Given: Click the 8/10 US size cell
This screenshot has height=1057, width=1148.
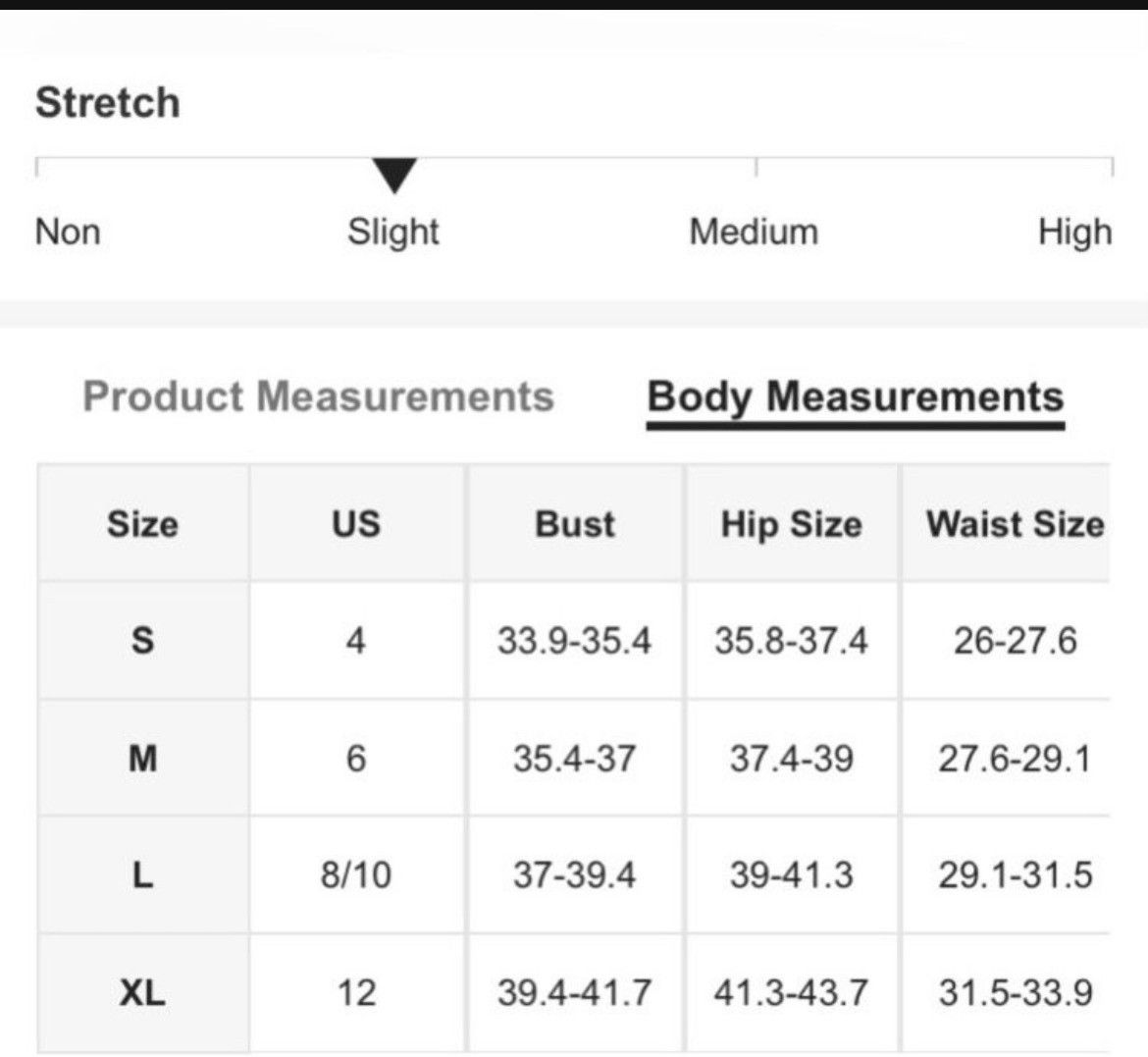Looking at the screenshot, I should pyautogui.click(x=356, y=874).
